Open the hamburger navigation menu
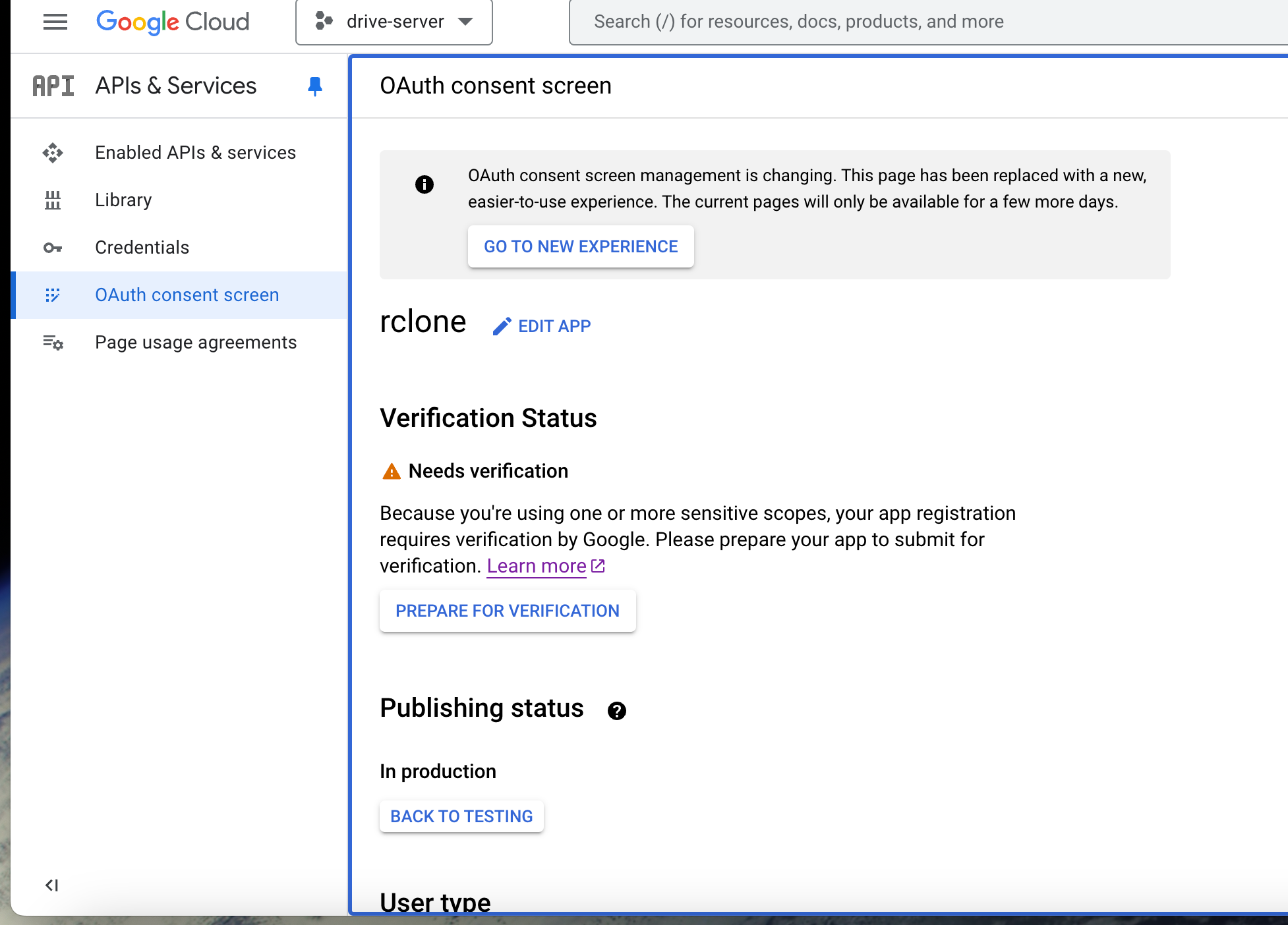1288x925 pixels. click(55, 22)
